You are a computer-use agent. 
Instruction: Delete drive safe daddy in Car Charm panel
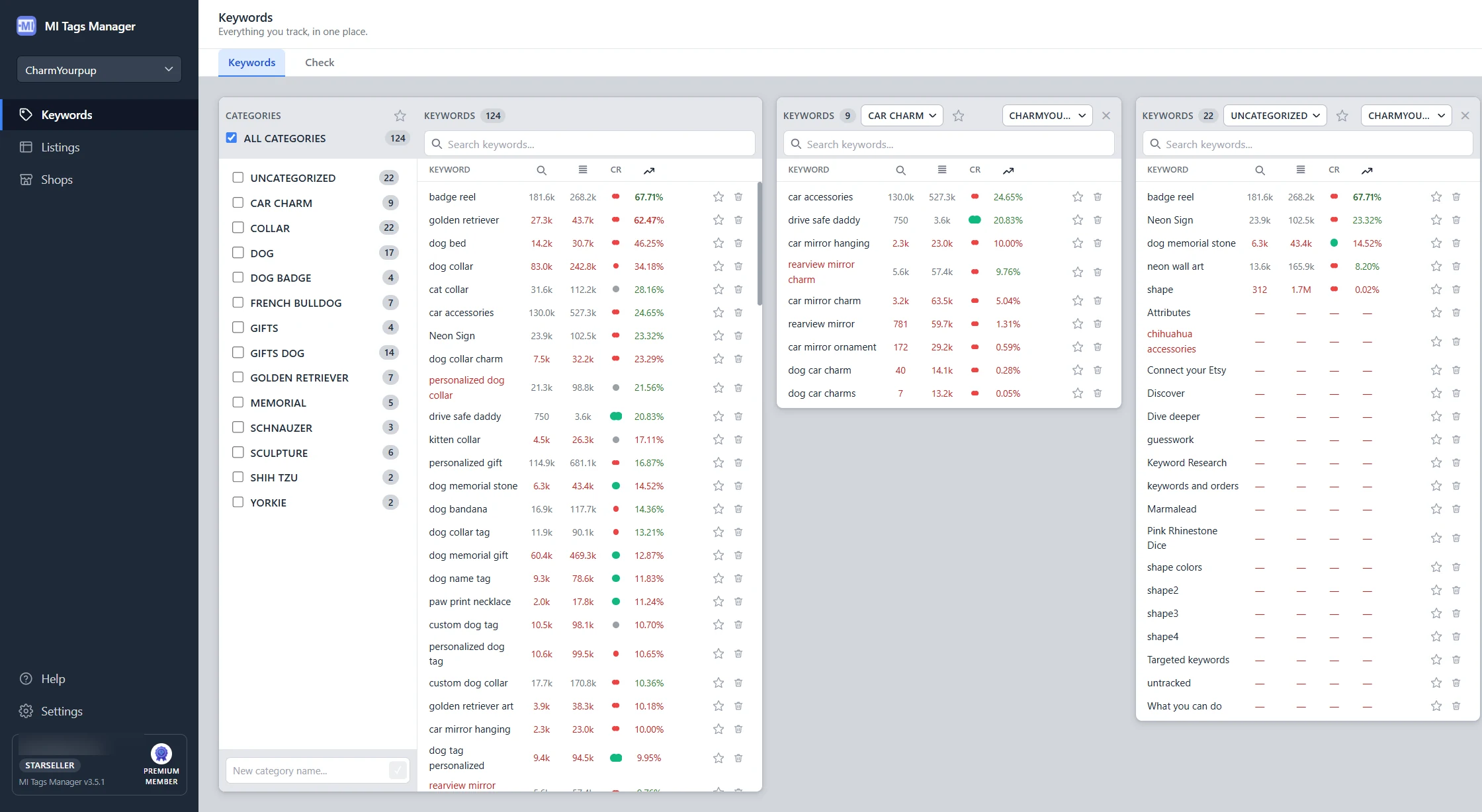(x=1098, y=220)
